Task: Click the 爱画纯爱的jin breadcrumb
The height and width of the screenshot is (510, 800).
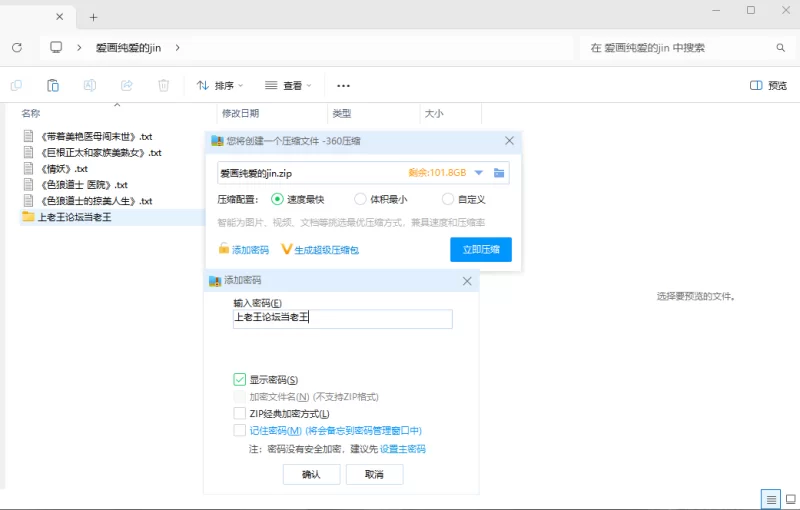Action: tap(129, 47)
